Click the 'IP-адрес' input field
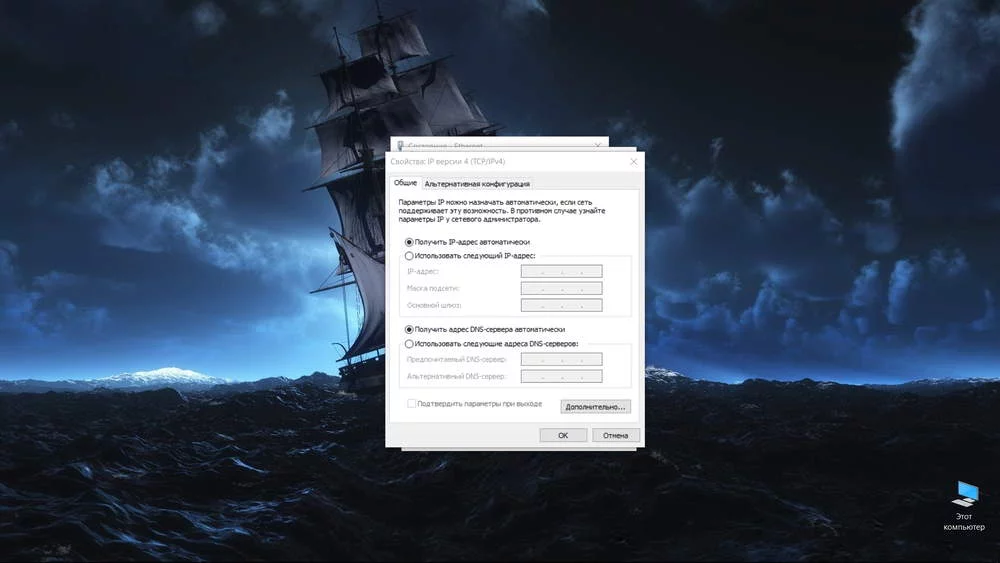 point(561,272)
